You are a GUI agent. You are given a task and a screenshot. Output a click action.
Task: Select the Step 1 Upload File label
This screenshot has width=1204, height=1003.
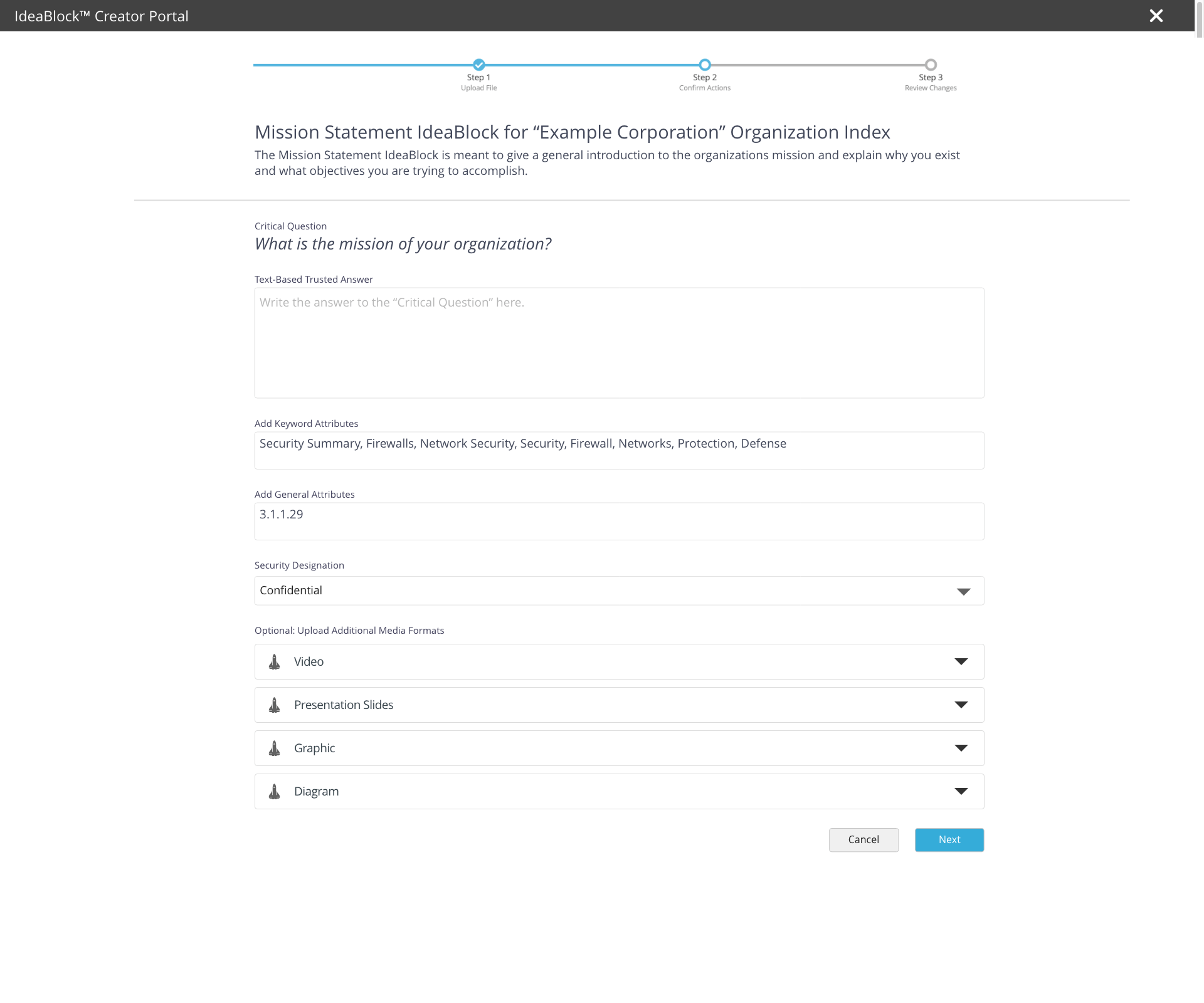coord(478,82)
